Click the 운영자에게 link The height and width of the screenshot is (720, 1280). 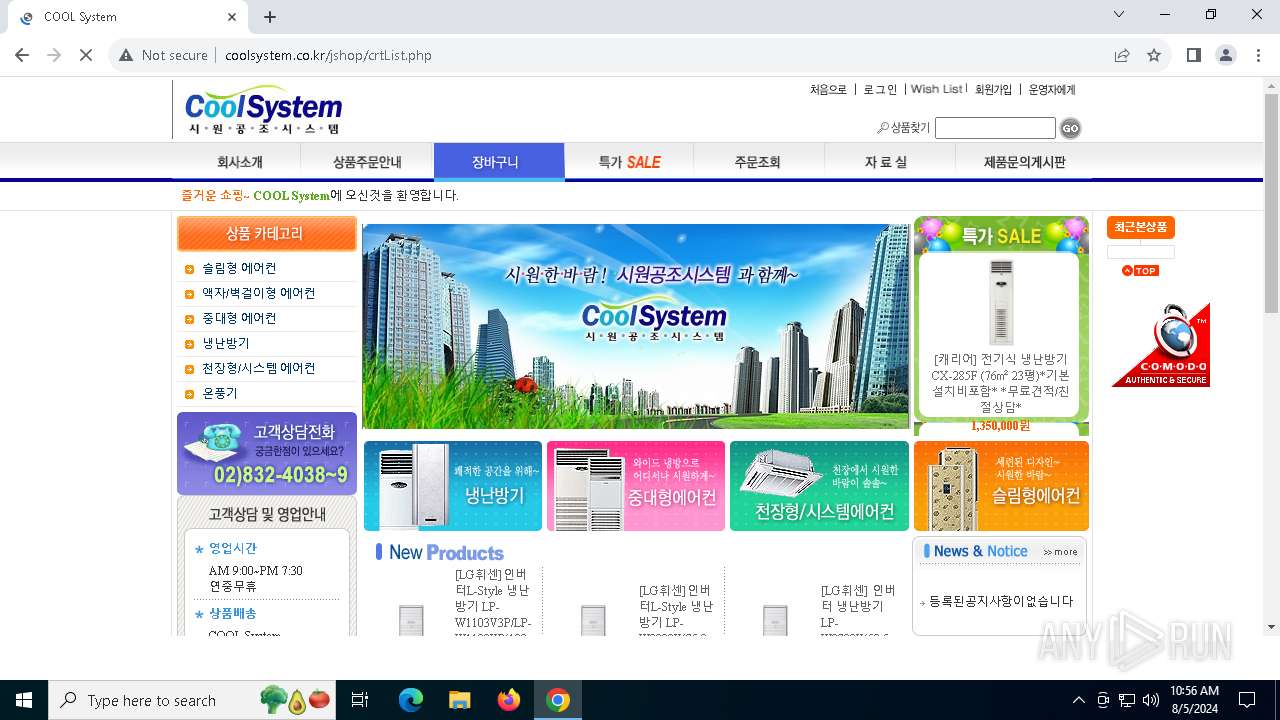tap(1052, 90)
